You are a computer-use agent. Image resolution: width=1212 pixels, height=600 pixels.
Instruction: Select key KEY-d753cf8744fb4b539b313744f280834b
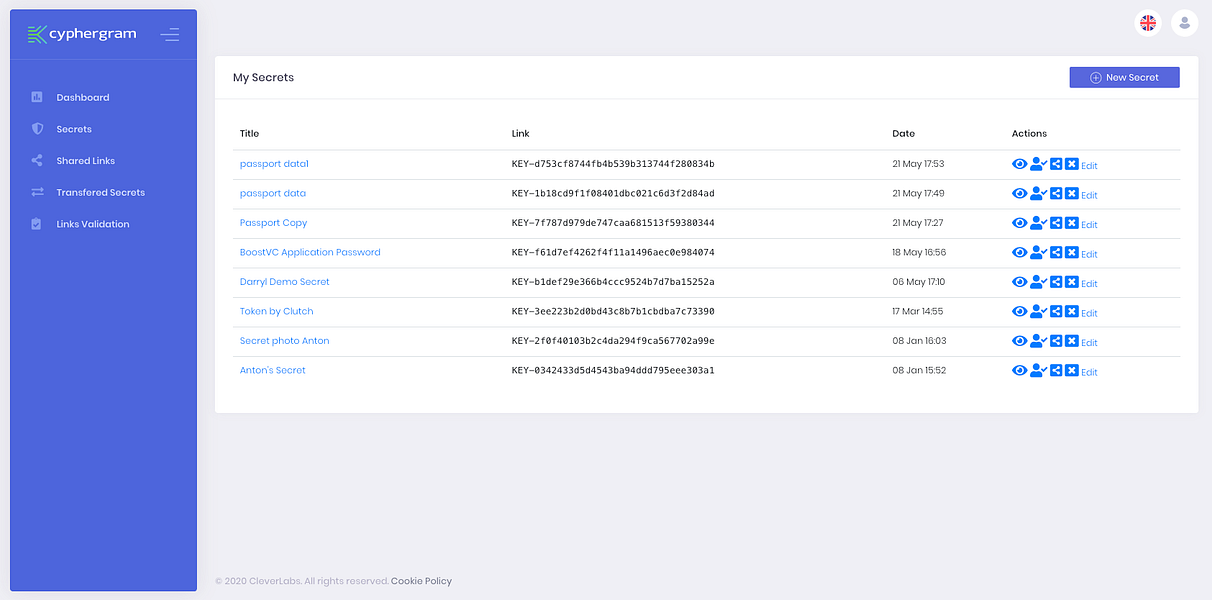(613, 164)
